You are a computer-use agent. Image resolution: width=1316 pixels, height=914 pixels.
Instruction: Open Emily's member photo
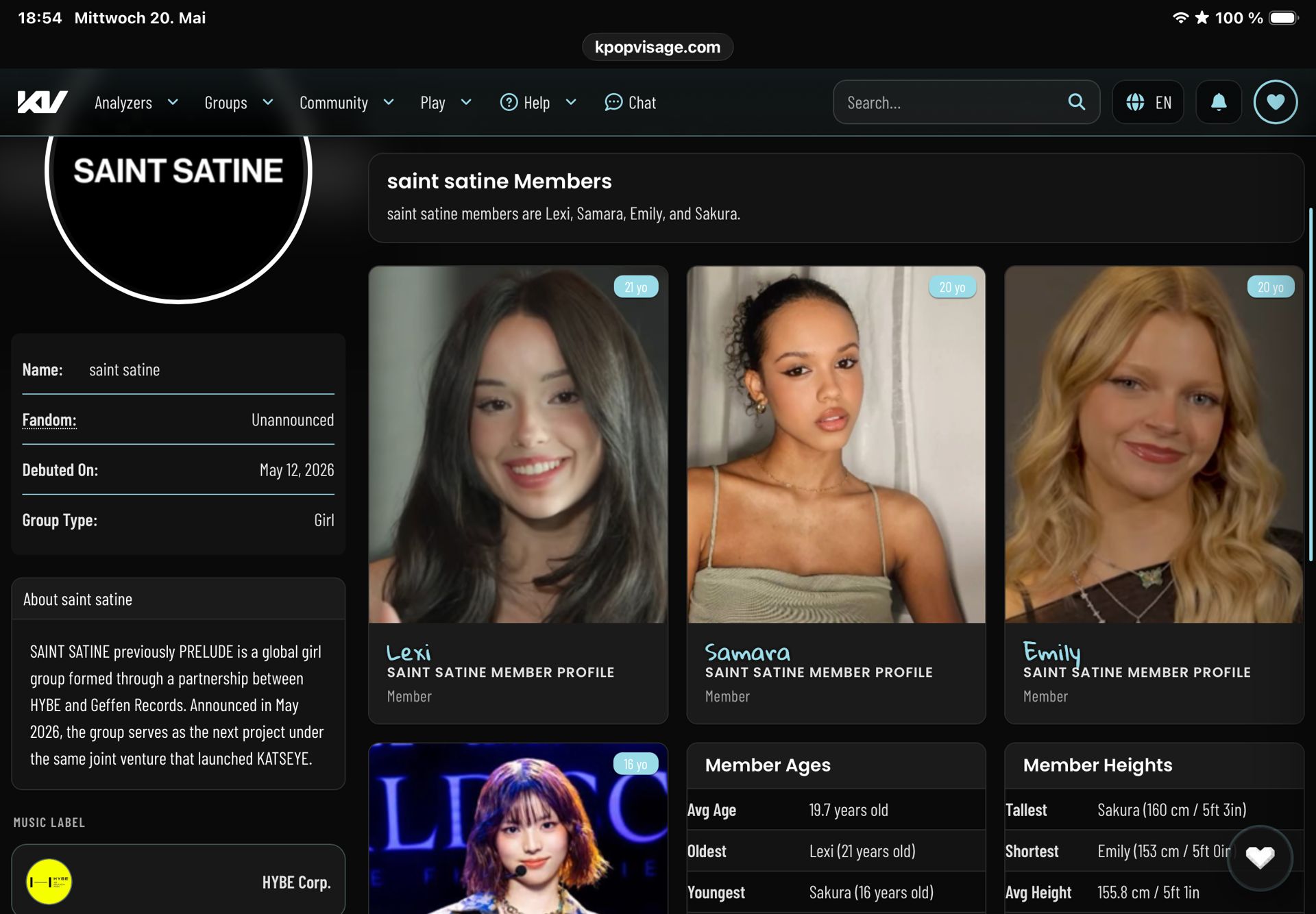click(x=1154, y=445)
